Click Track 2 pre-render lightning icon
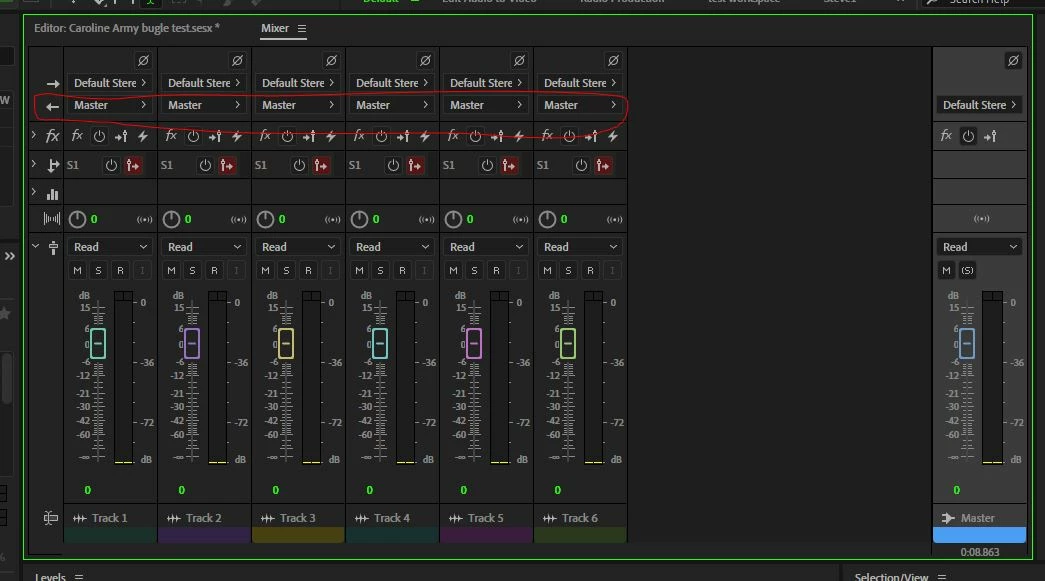This screenshot has width=1045, height=581. [x=237, y=137]
